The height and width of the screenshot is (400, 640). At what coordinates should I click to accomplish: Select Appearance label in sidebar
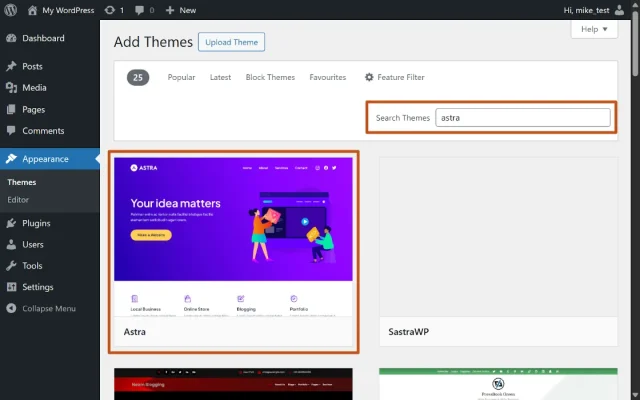coord(45,159)
